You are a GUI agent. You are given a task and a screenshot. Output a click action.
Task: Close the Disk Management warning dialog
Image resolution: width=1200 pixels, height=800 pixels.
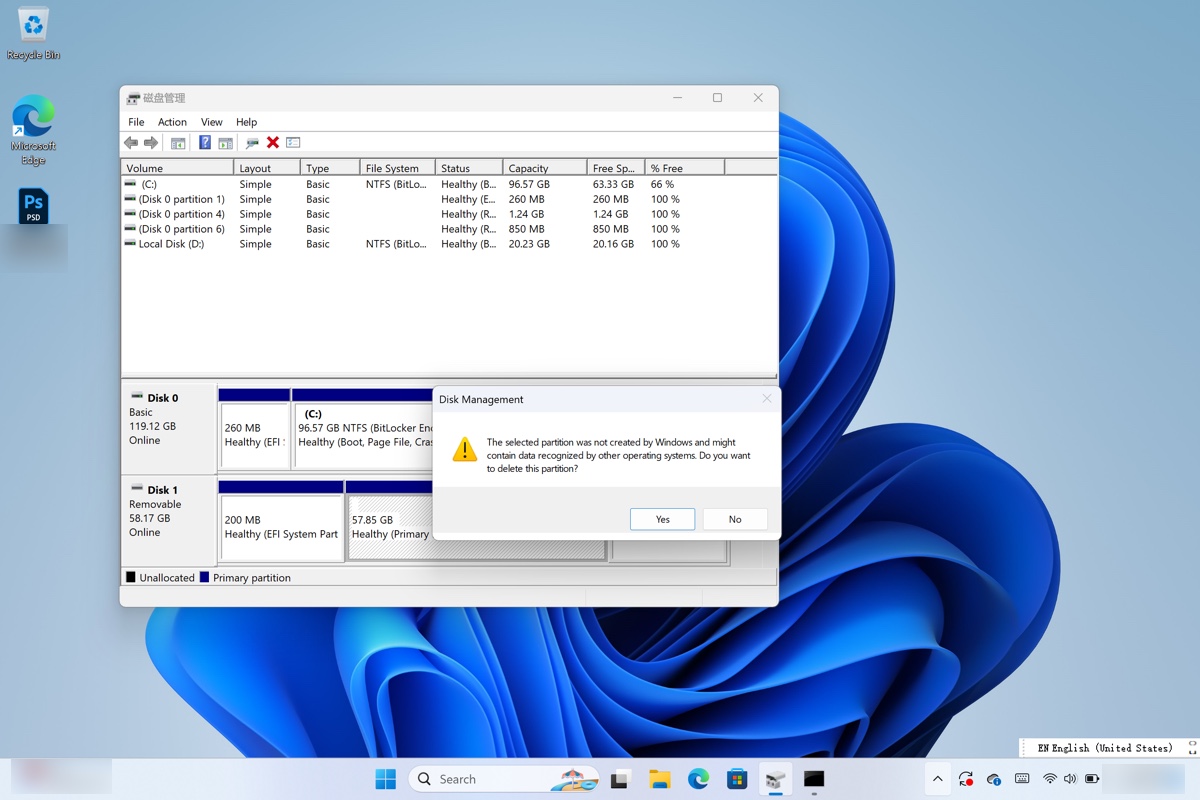767,399
